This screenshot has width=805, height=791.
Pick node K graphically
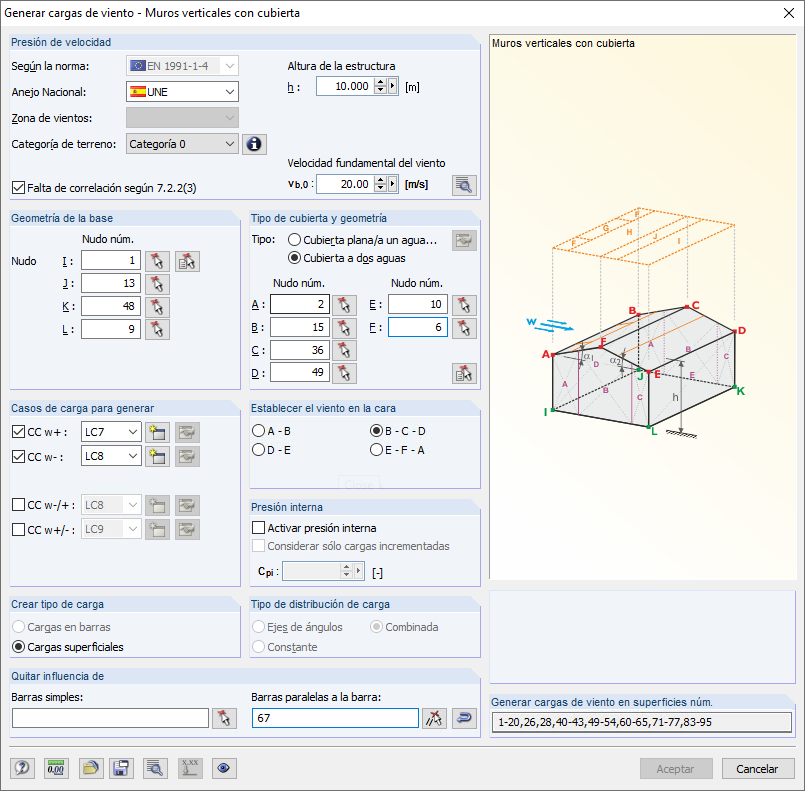click(157, 307)
